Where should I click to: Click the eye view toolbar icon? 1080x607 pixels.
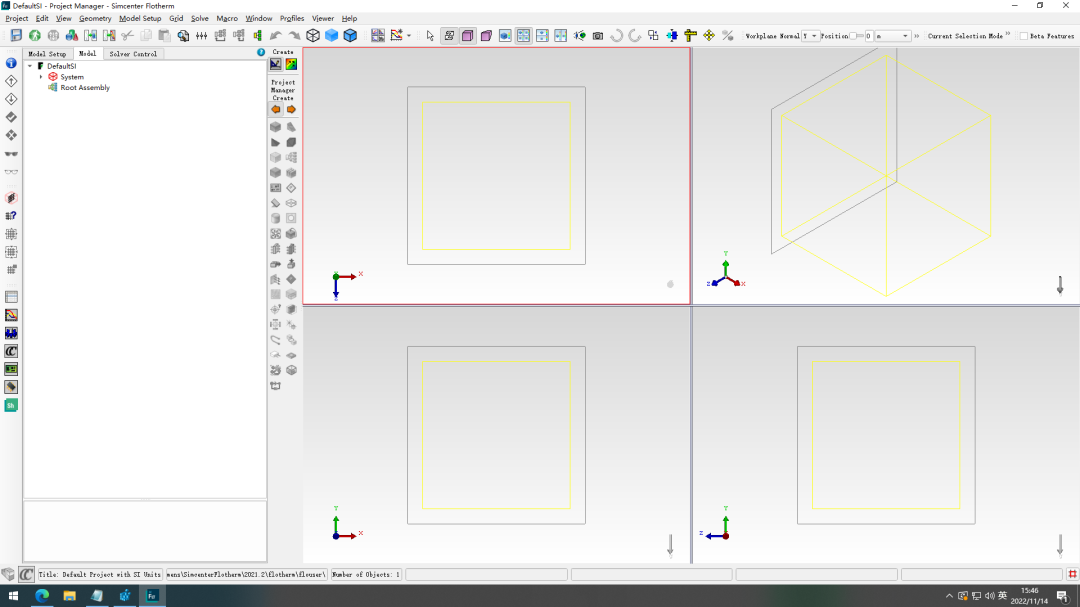(579, 35)
